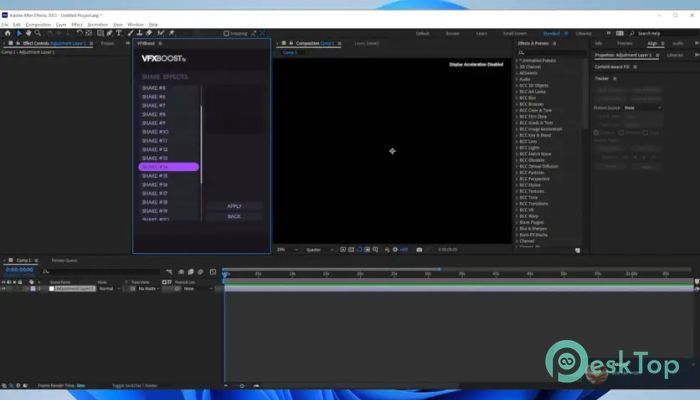The height and width of the screenshot is (400, 700).
Task: Click the current time indicator playhead
Action: pyautogui.click(x=225, y=274)
